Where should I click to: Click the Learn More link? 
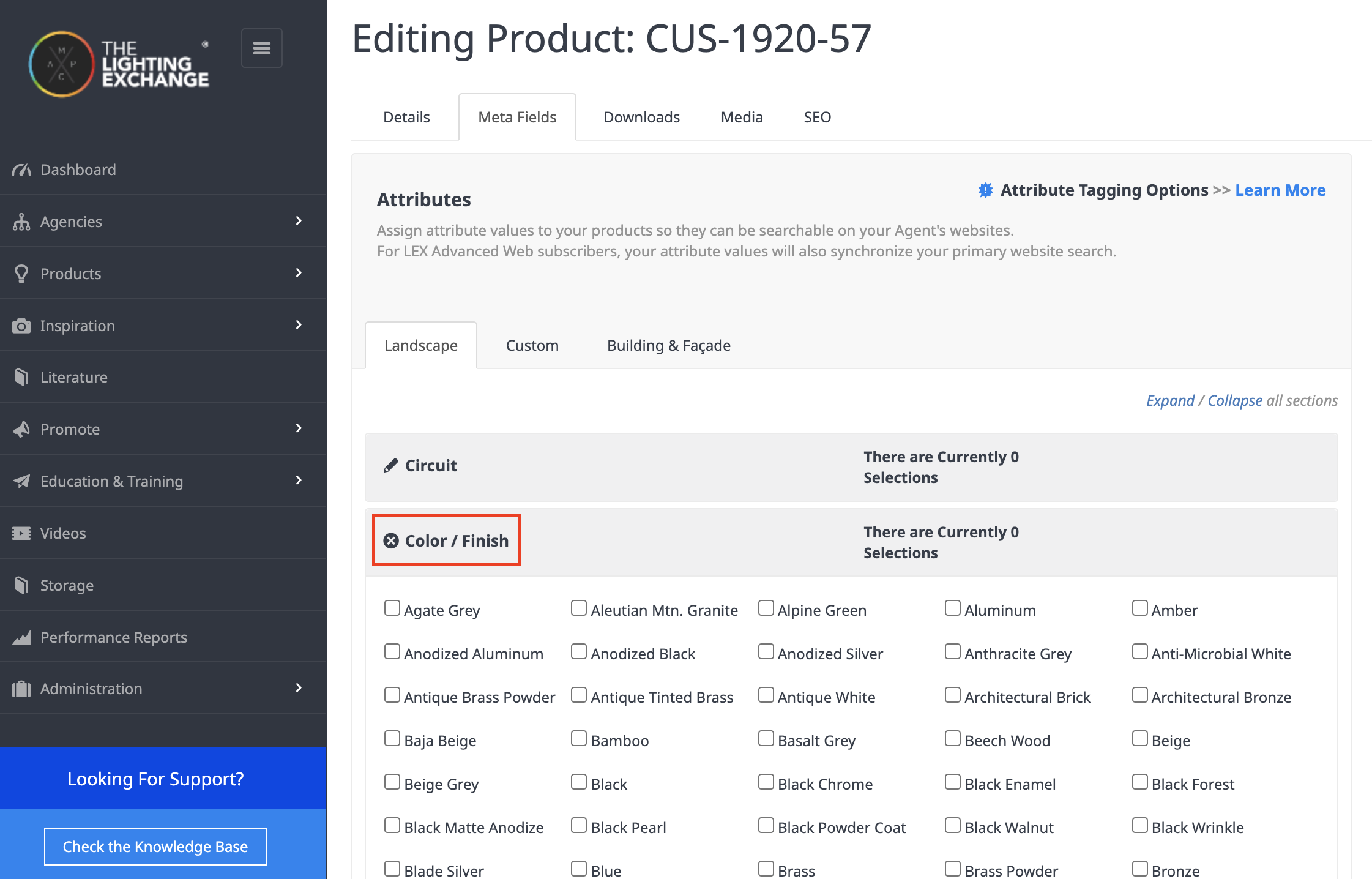(1280, 190)
